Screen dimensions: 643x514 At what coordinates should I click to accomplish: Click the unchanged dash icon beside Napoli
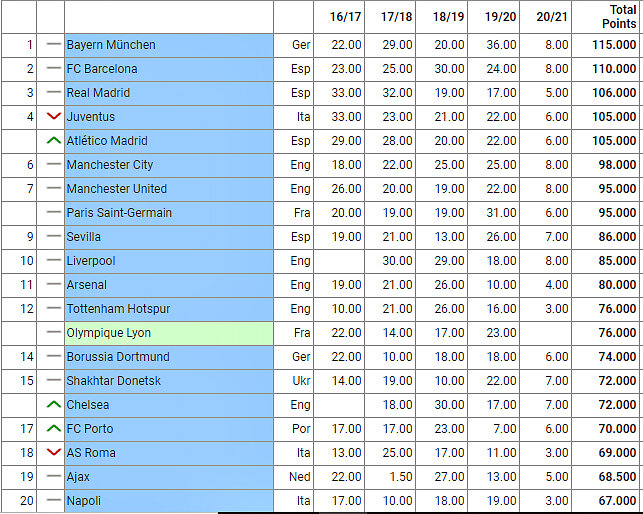[54, 500]
